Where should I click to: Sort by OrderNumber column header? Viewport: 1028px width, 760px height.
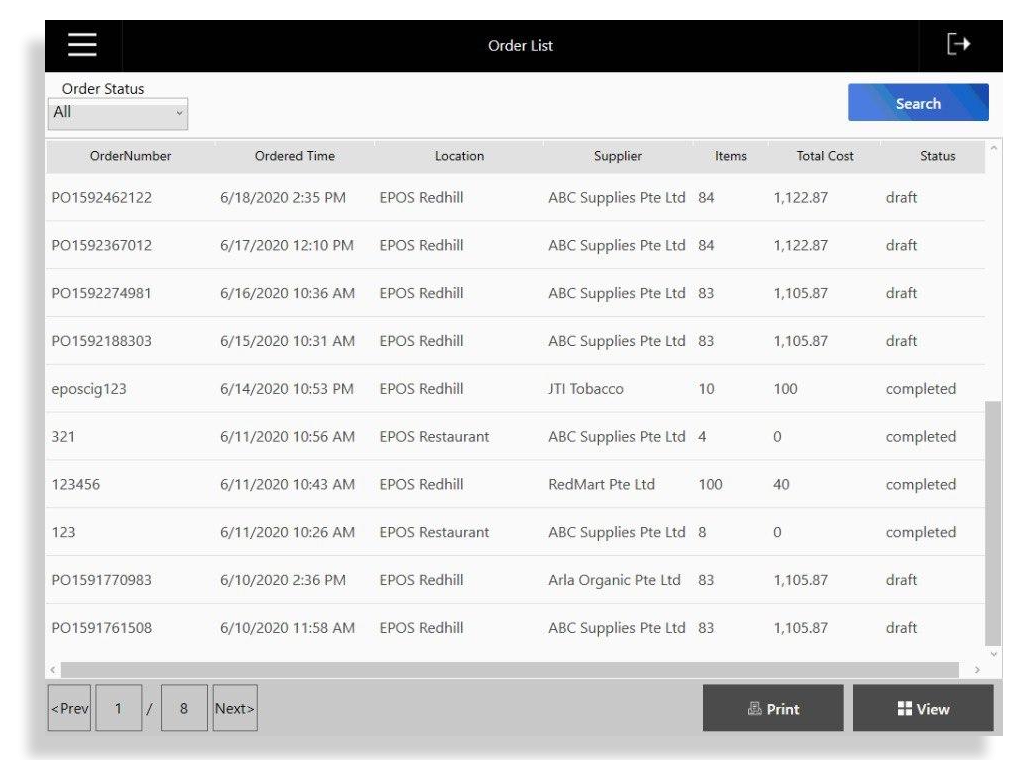coord(130,156)
